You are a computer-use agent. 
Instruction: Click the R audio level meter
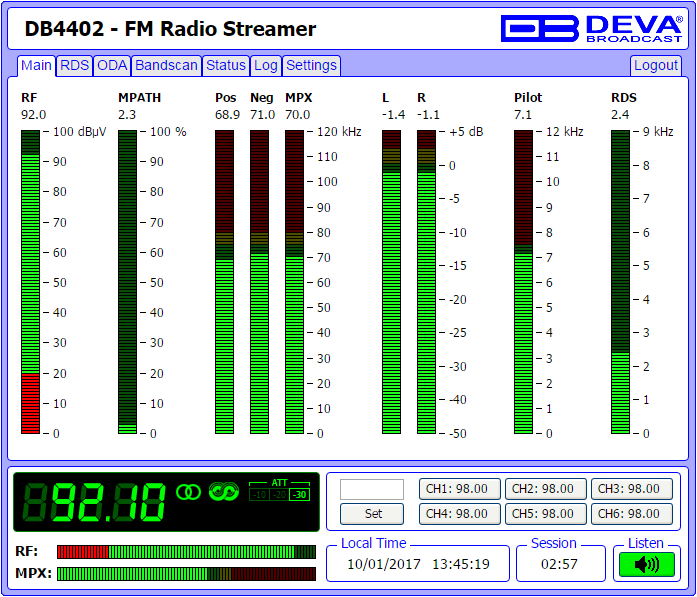(426, 282)
